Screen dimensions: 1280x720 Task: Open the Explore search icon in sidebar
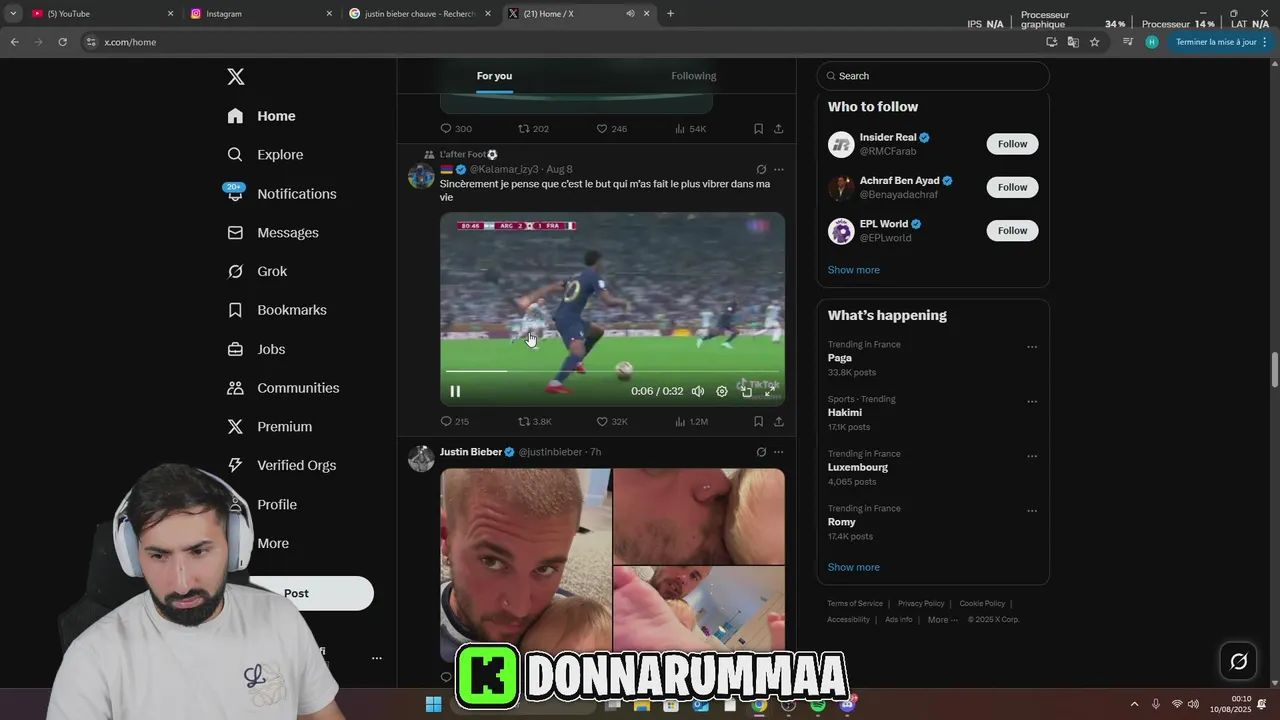click(235, 155)
